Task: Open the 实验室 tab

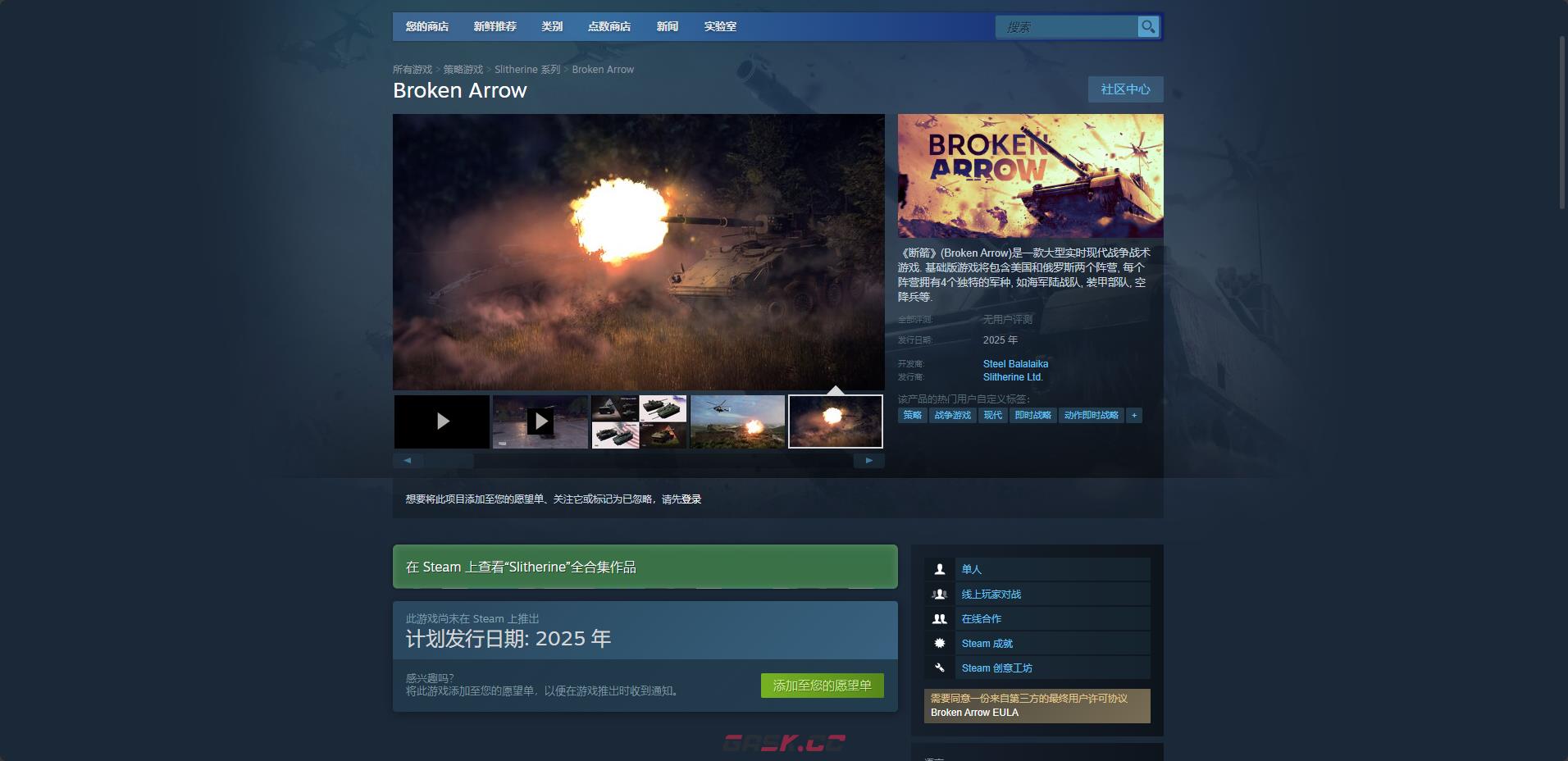Action: point(720,26)
